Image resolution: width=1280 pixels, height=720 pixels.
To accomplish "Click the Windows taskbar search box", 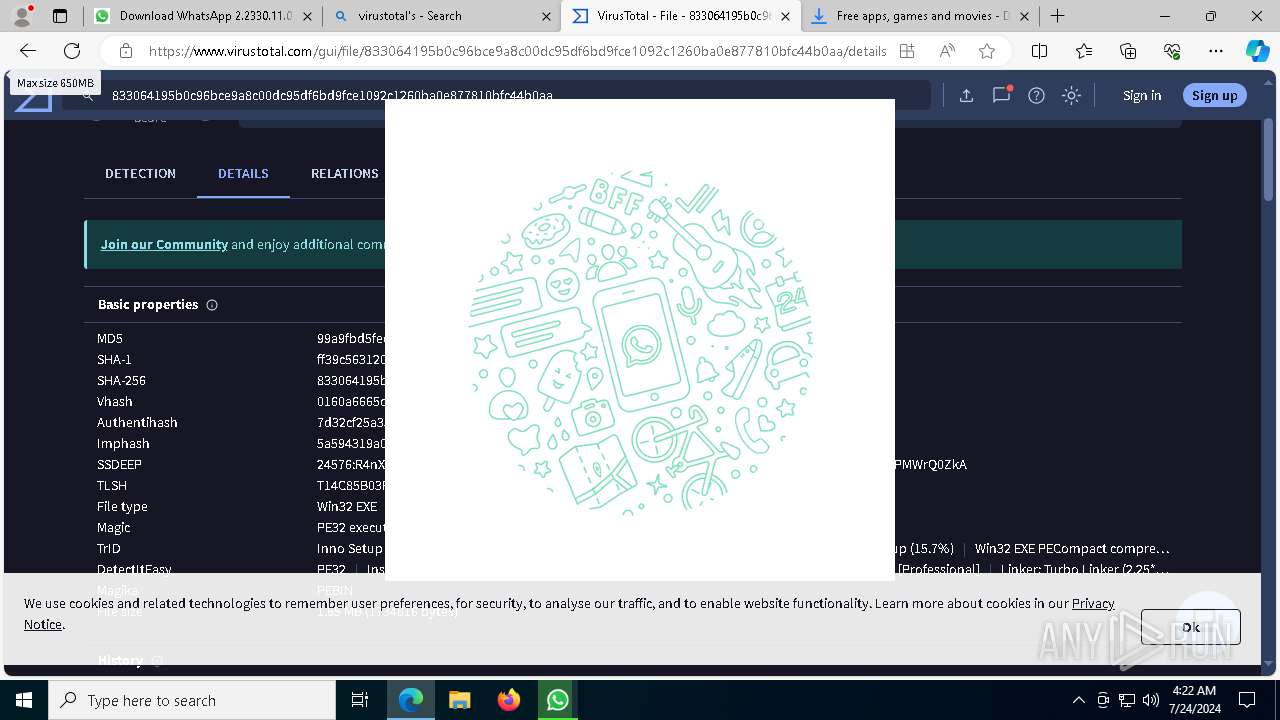I will [192, 700].
